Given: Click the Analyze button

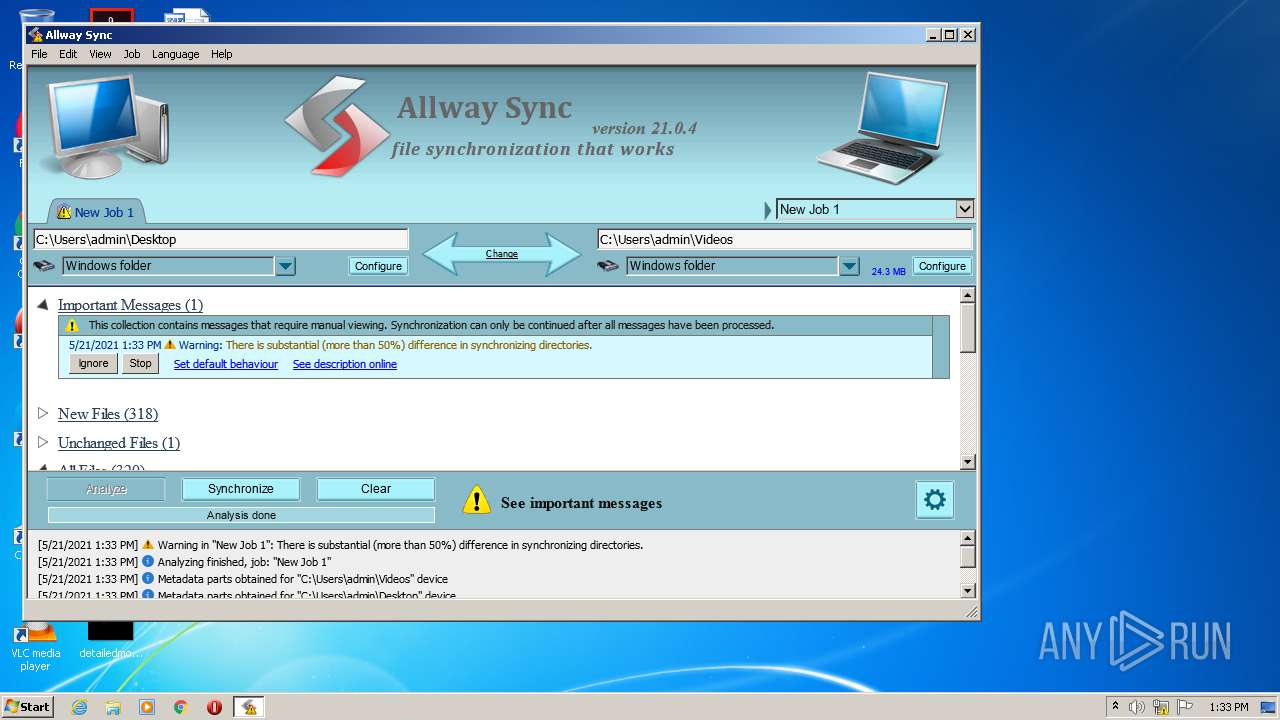Looking at the screenshot, I should pyautogui.click(x=106, y=489).
